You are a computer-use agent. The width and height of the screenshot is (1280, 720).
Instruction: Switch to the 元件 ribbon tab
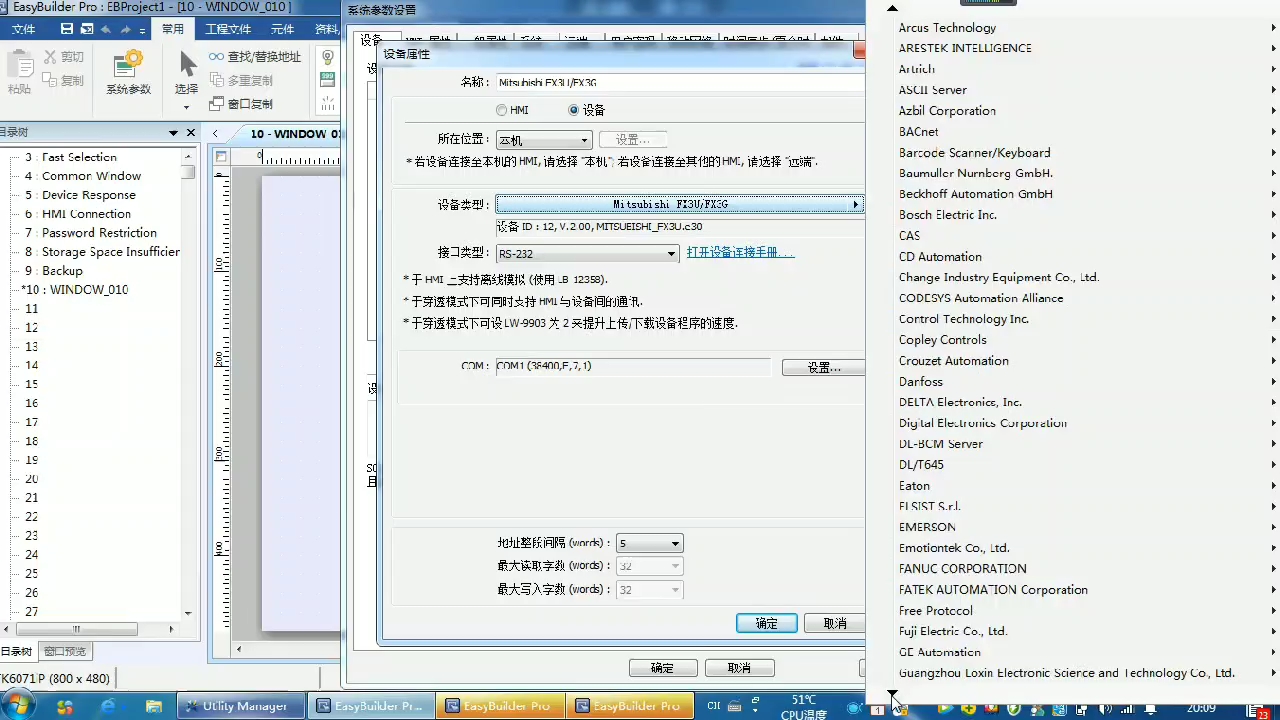pos(283,30)
